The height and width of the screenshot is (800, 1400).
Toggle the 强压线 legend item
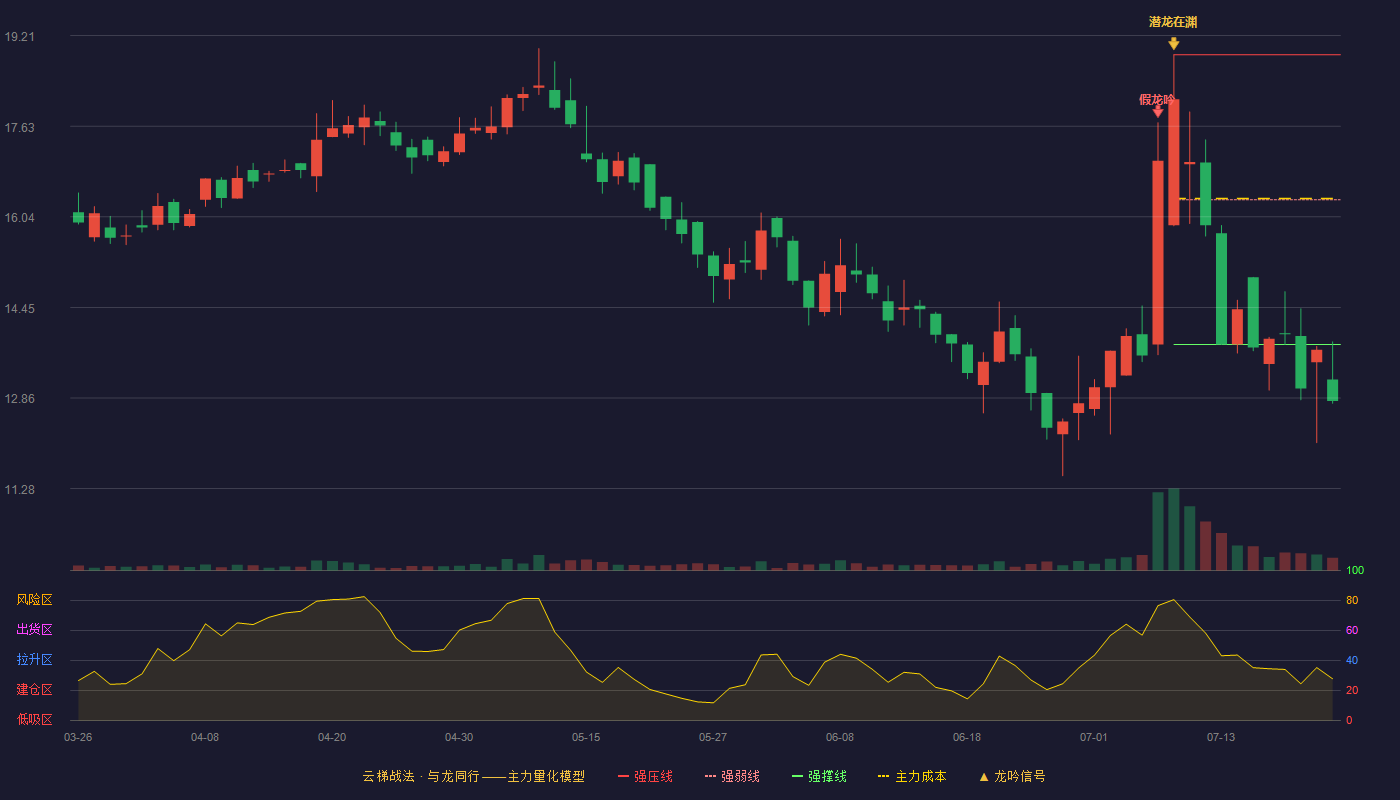645,777
